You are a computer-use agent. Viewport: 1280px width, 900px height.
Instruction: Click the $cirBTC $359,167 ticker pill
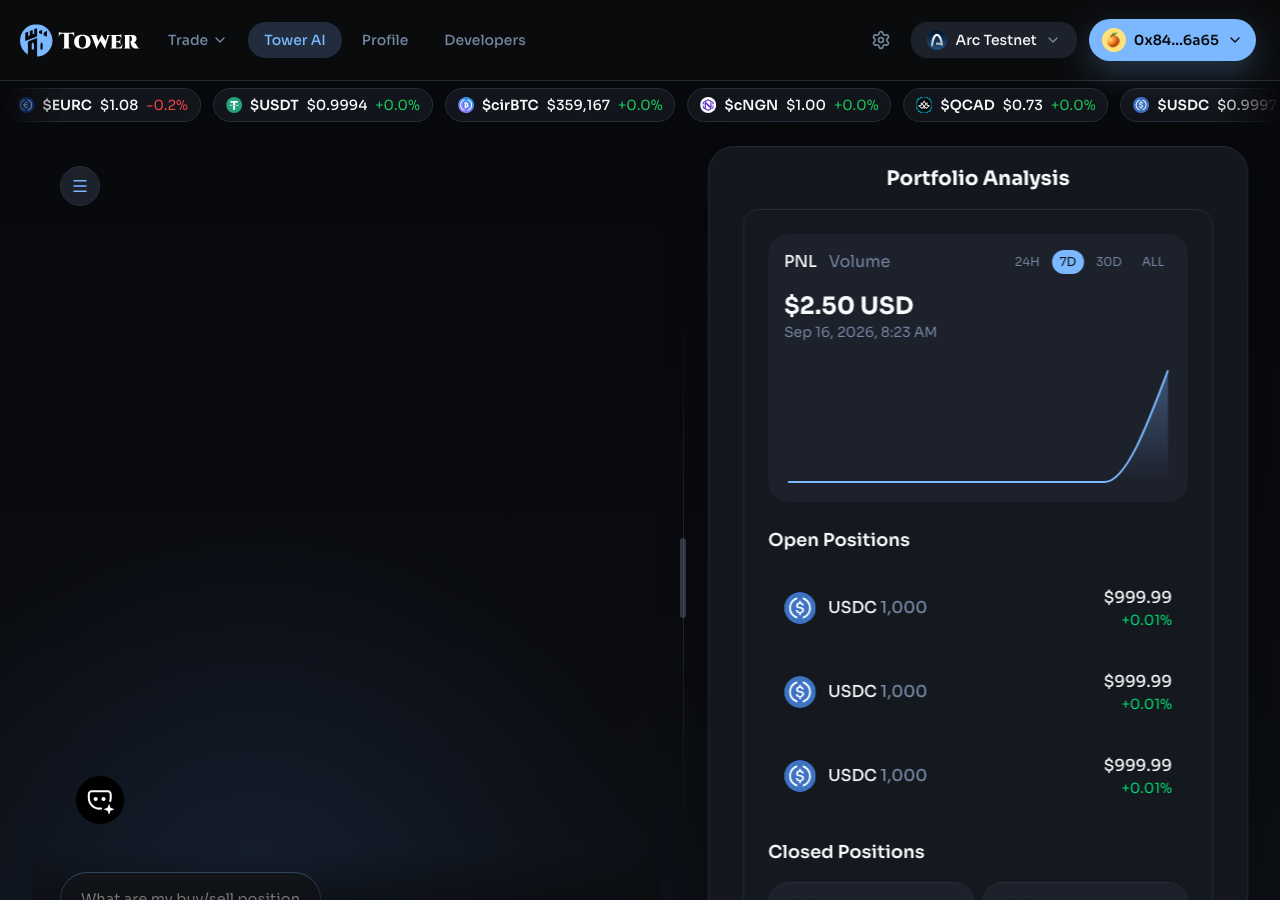tap(560, 105)
